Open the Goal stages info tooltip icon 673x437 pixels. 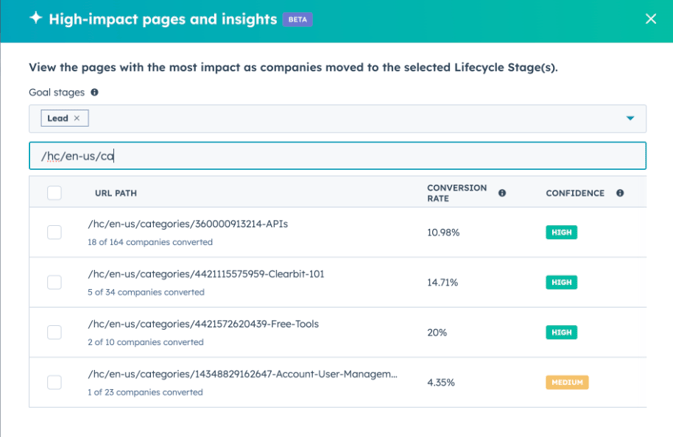pos(94,92)
